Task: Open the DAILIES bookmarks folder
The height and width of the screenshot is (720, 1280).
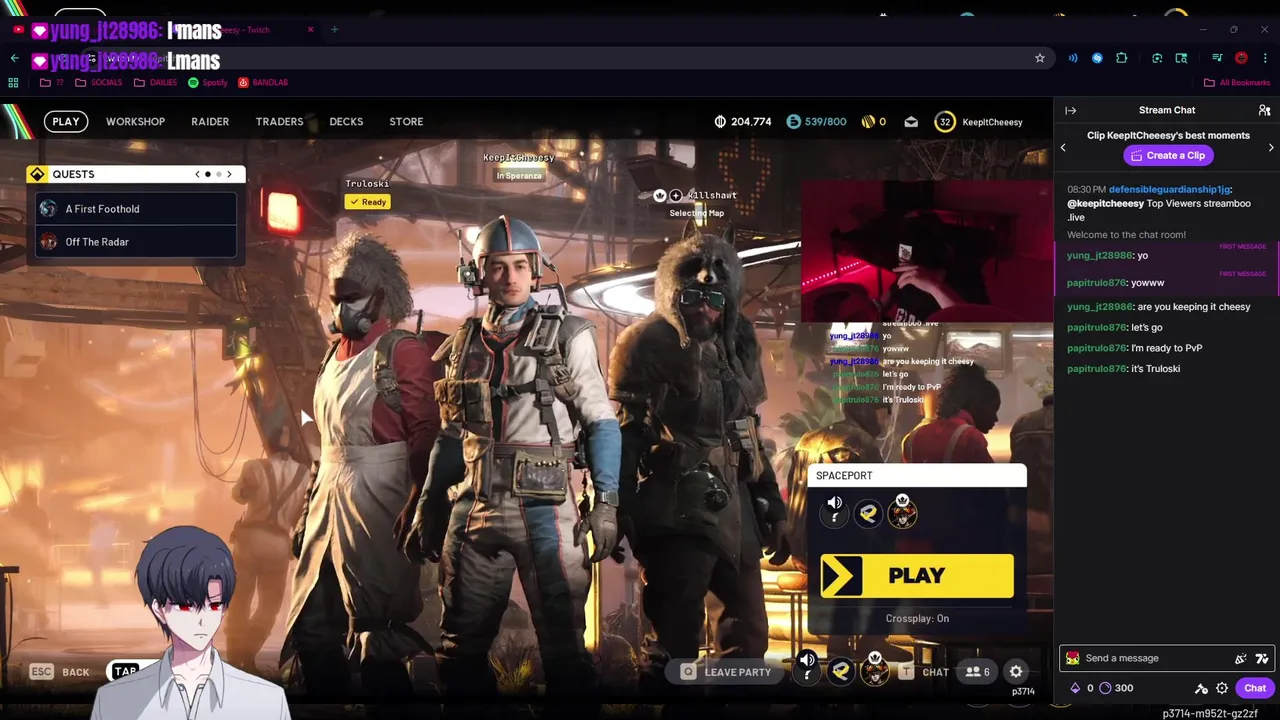Action: pyautogui.click(x=155, y=83)
